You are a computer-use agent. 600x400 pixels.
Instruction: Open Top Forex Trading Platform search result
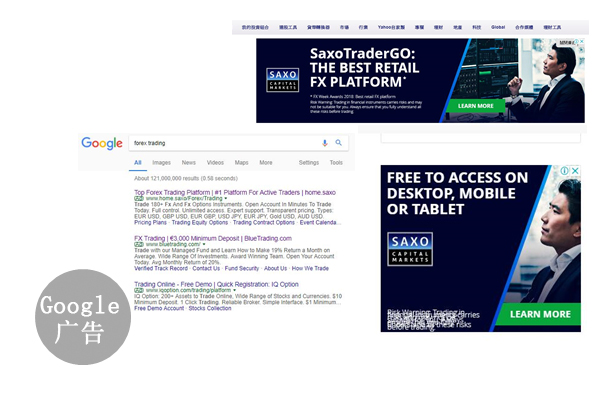pos(235,192)
